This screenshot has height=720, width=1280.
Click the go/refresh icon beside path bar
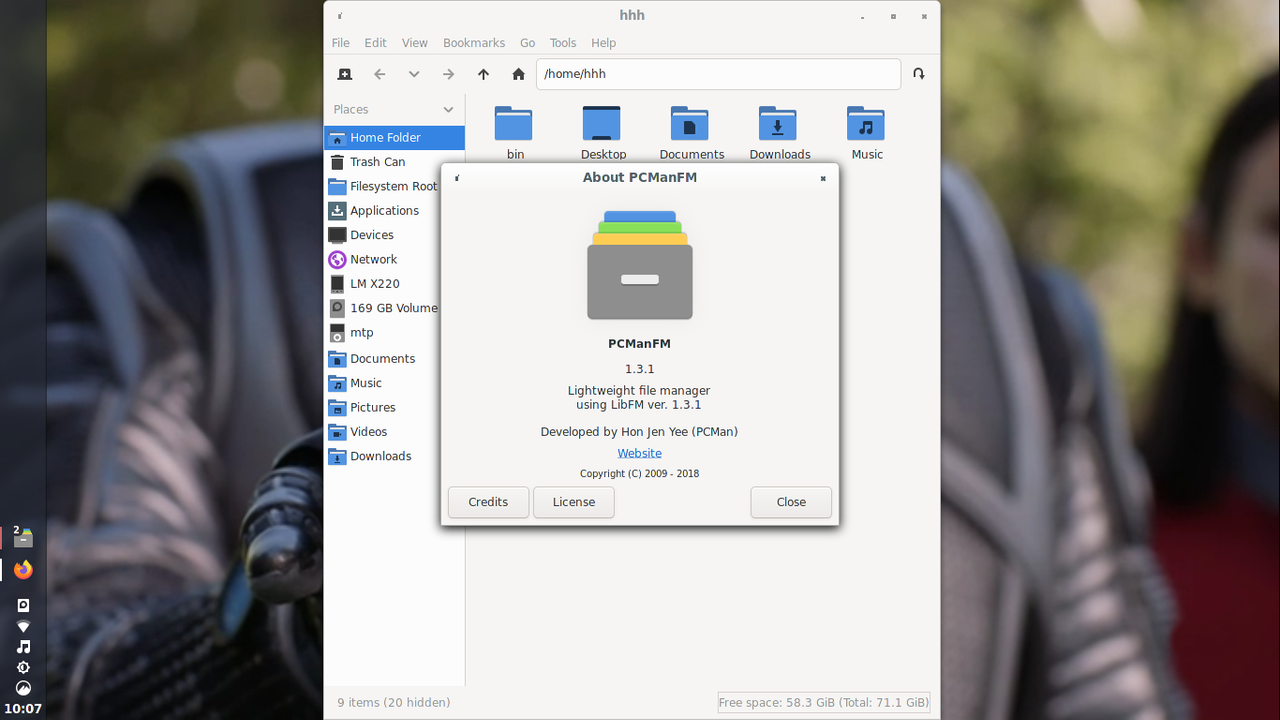click(918, 74)
